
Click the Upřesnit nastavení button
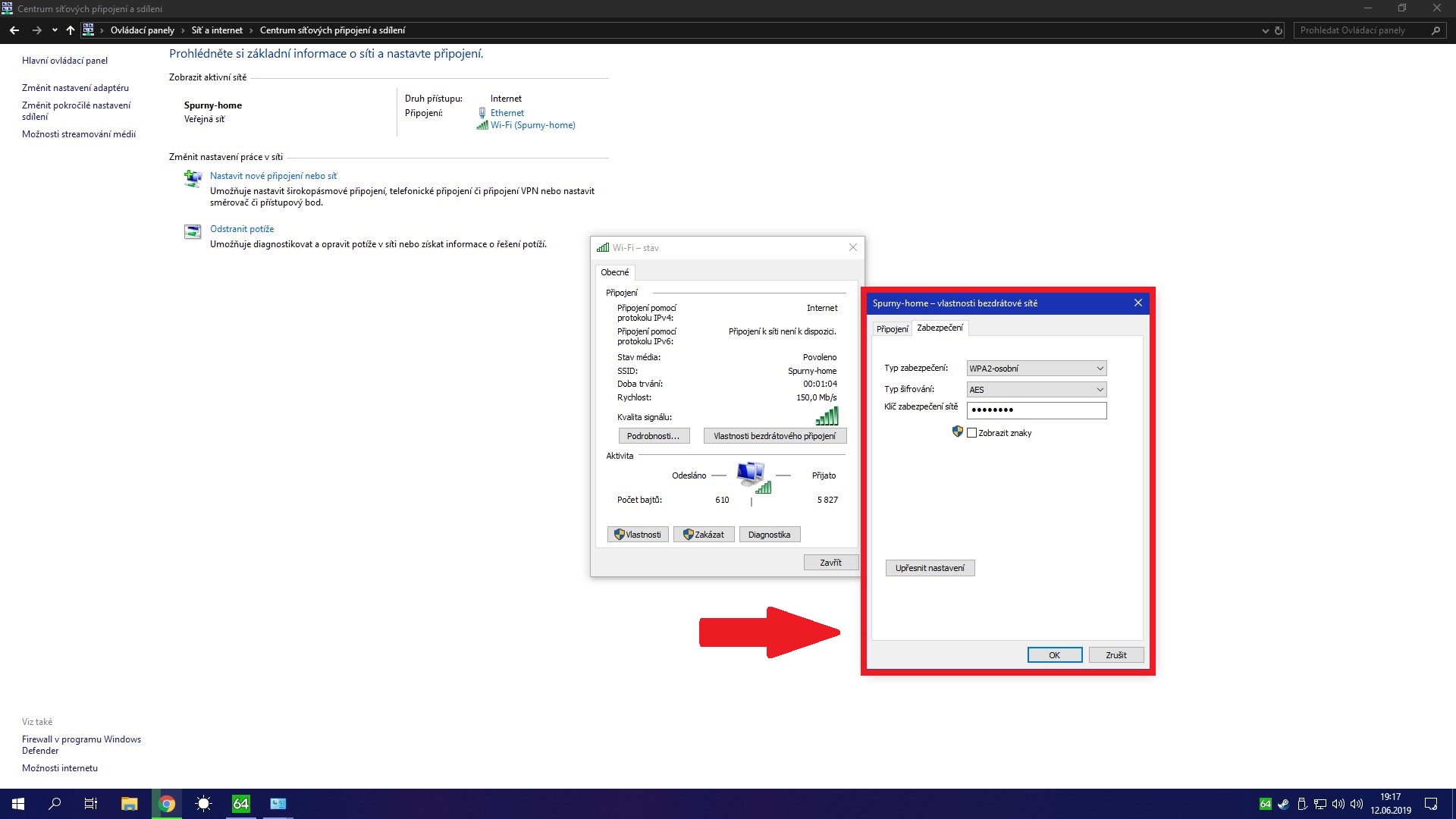[930, 568]
